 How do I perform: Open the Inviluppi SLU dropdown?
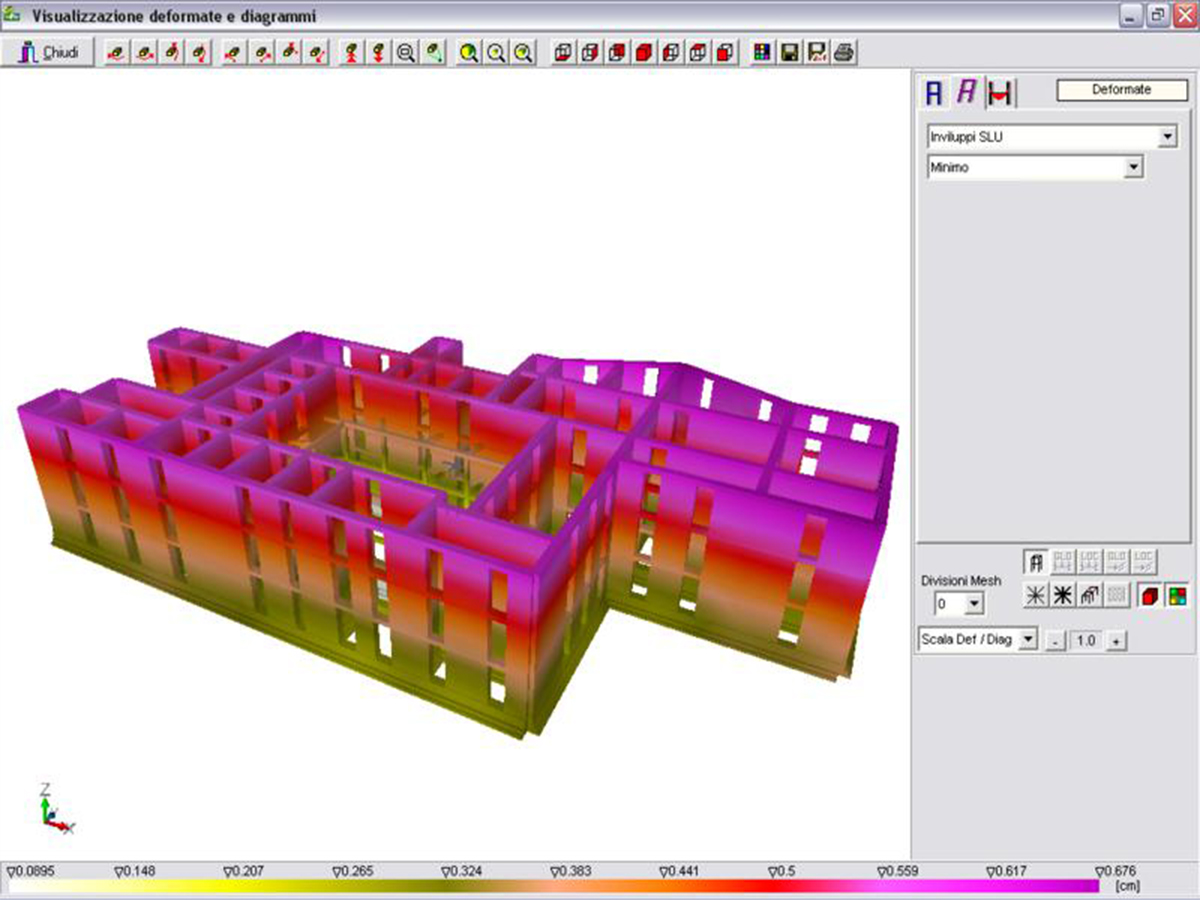point(1167,137)
